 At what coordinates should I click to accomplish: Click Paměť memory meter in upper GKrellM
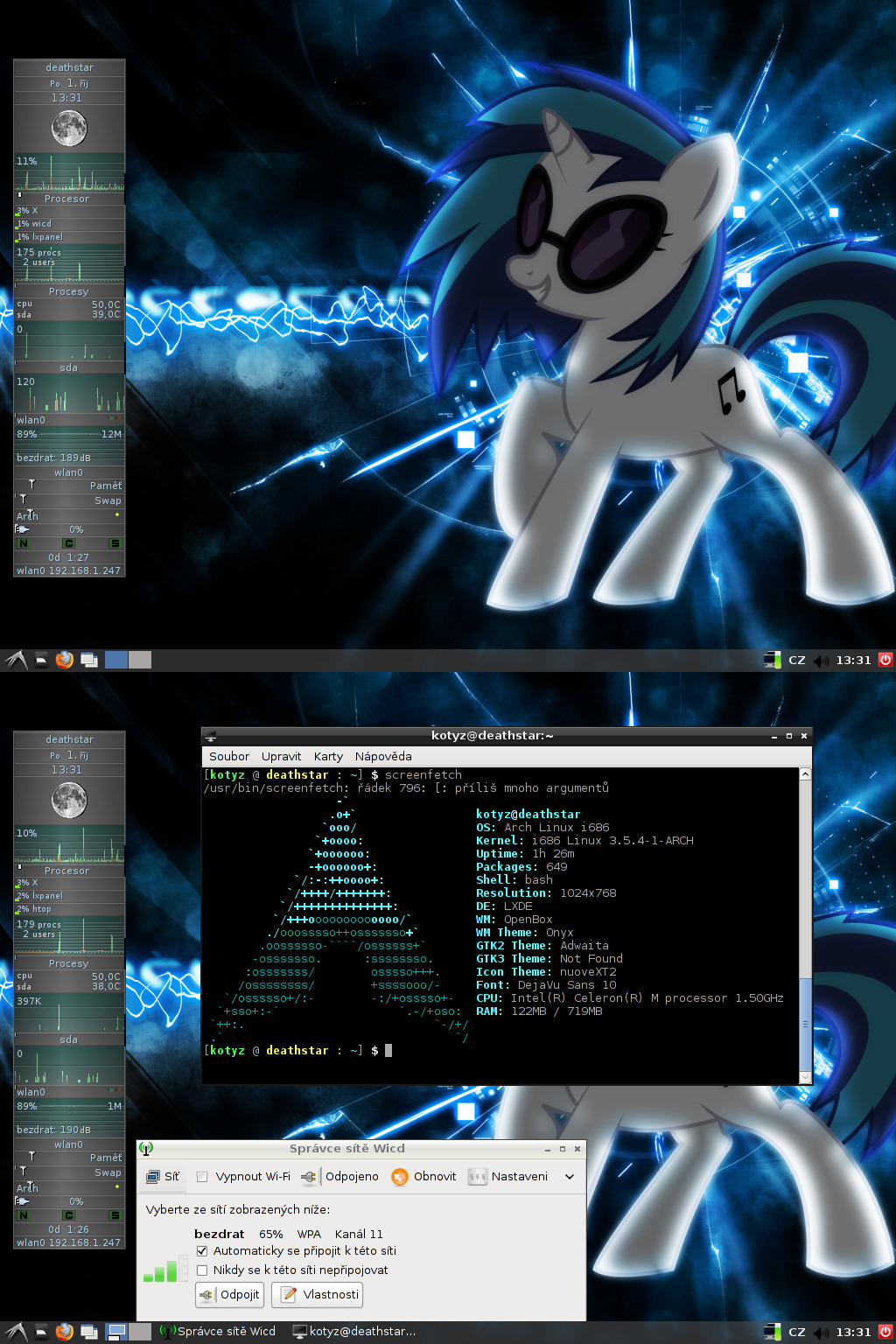[69, 486]
